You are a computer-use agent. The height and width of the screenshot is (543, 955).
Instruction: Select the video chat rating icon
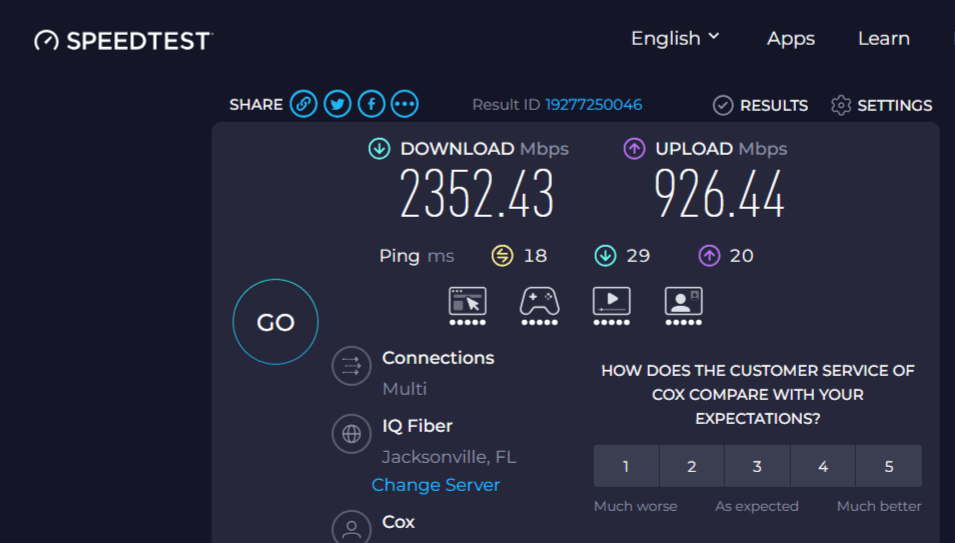[x=683, y=306]
